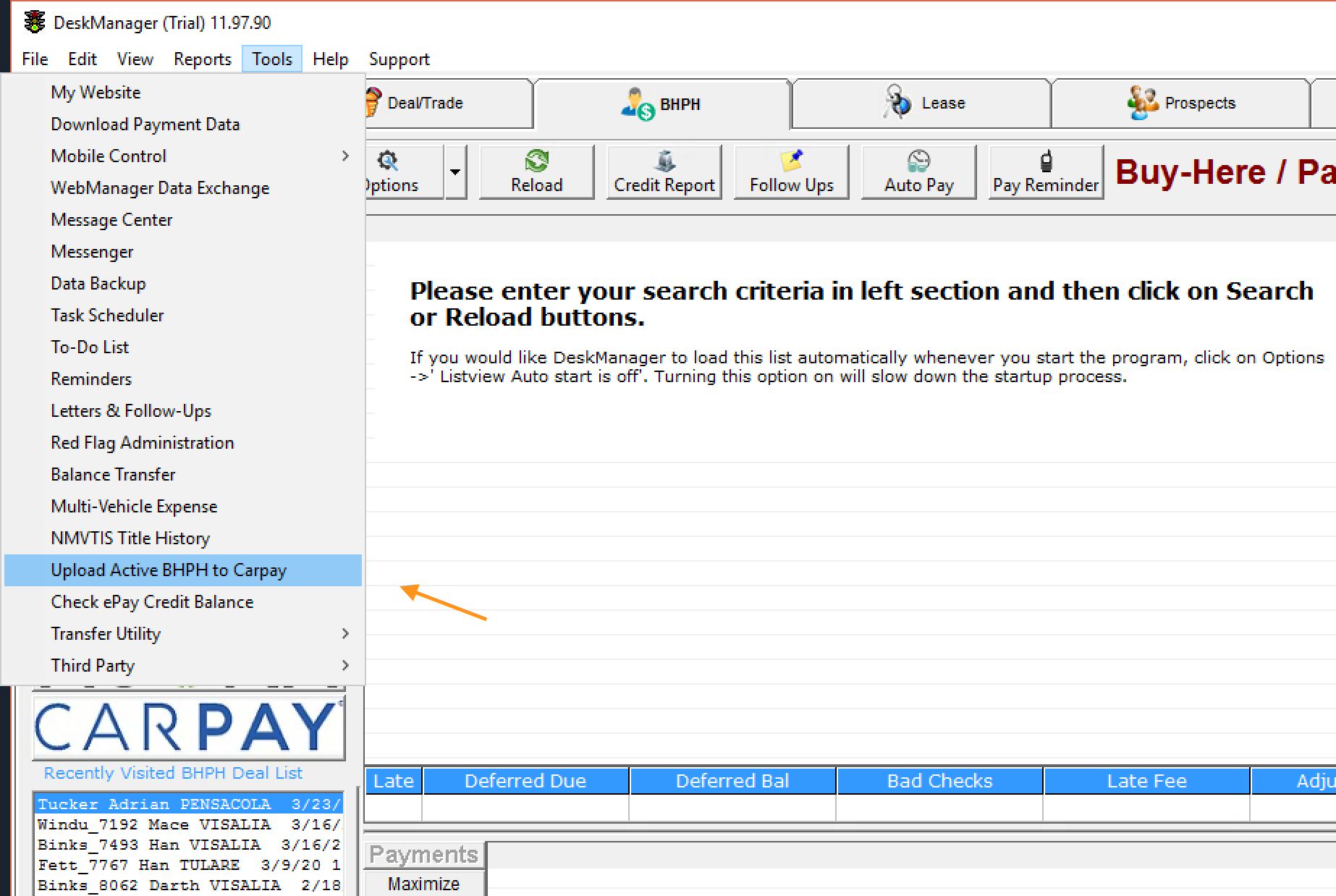Select Tucker Adrian PENSACOLA deal entry
Screen dimensions: 1336x896
[x=187, y=804]
